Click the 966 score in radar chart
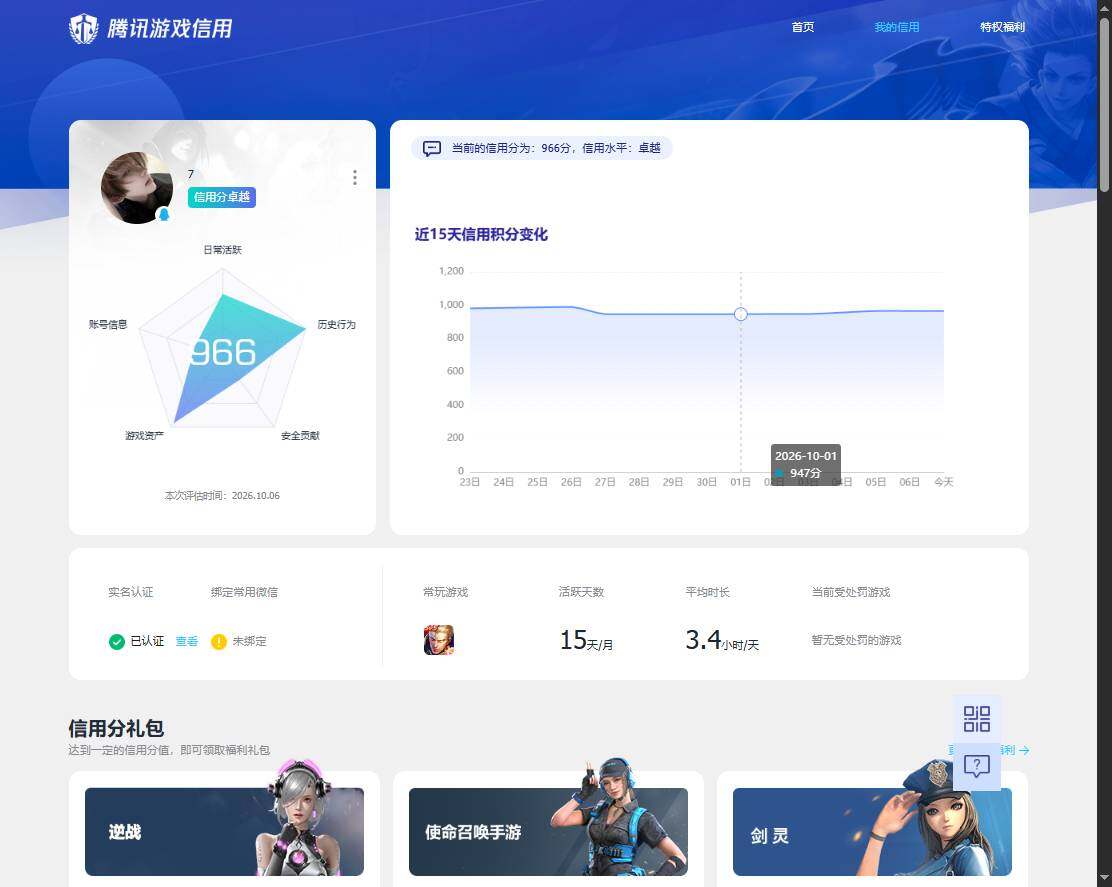 click(223, 352)
